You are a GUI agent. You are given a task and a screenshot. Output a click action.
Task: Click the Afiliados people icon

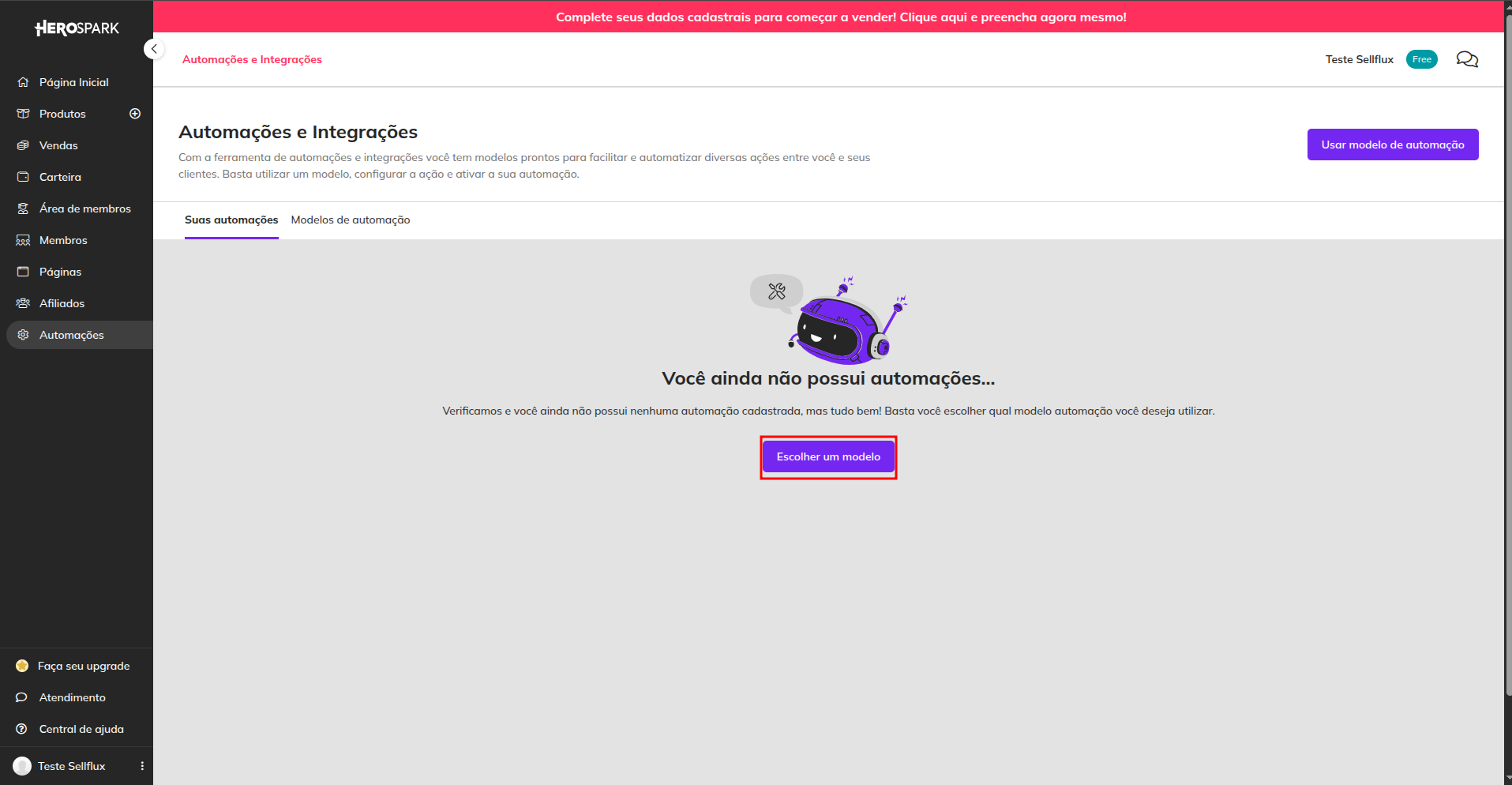pos(23,303)
